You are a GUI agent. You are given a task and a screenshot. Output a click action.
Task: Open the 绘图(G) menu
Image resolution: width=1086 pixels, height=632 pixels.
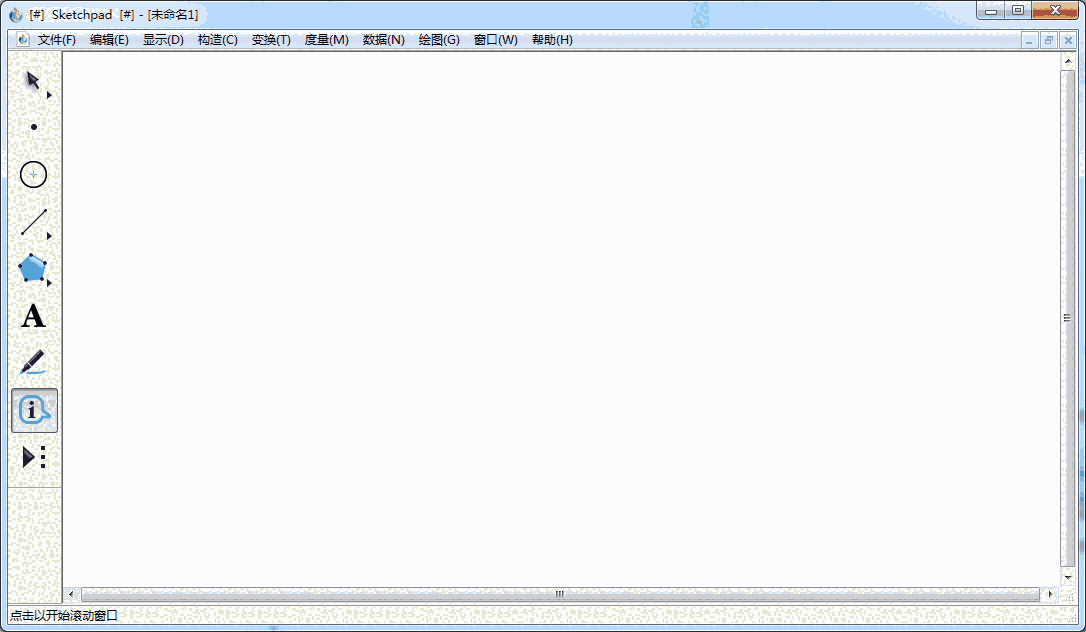(439, 40)
